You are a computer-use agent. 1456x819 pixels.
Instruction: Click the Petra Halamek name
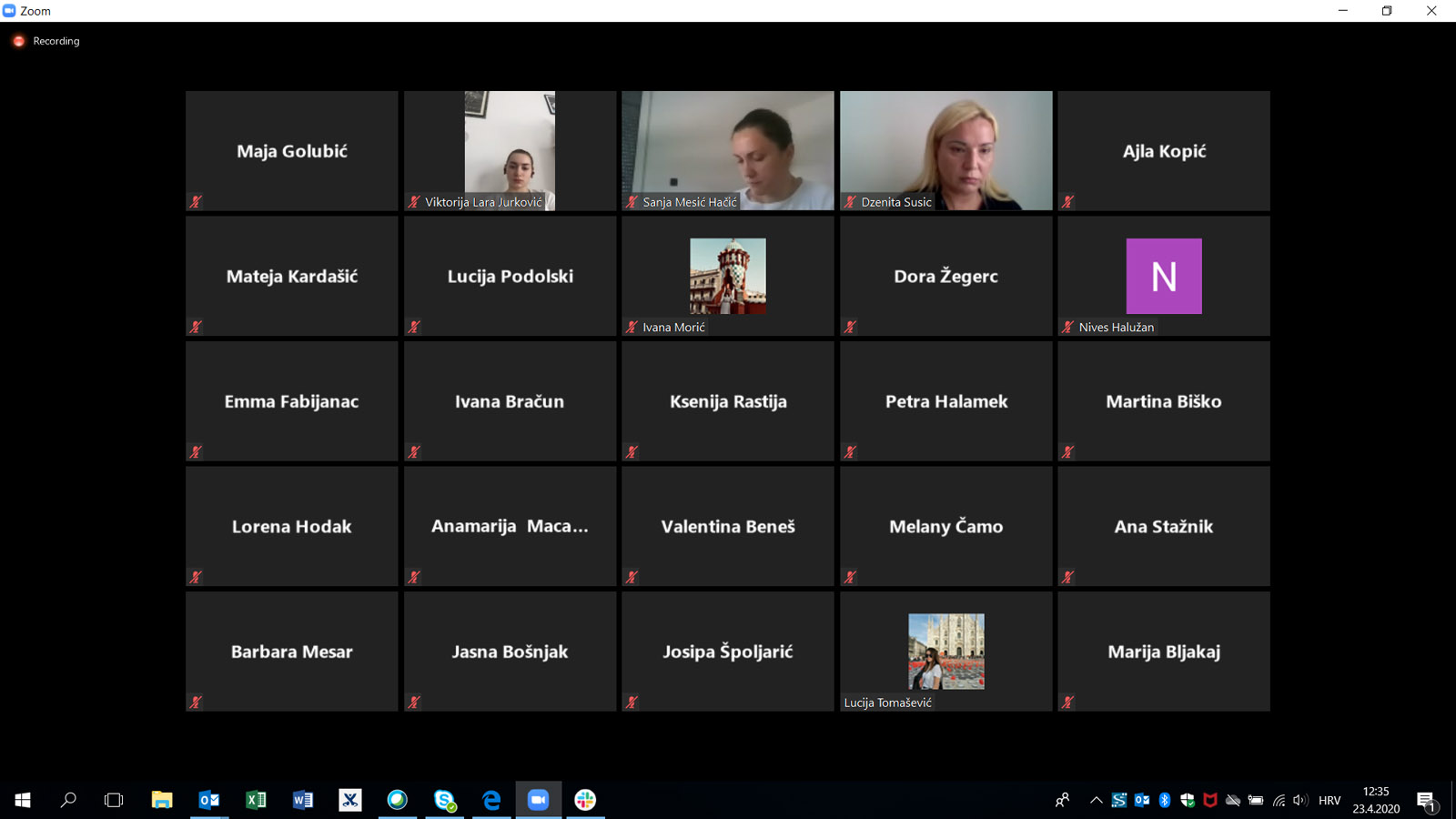946,401
